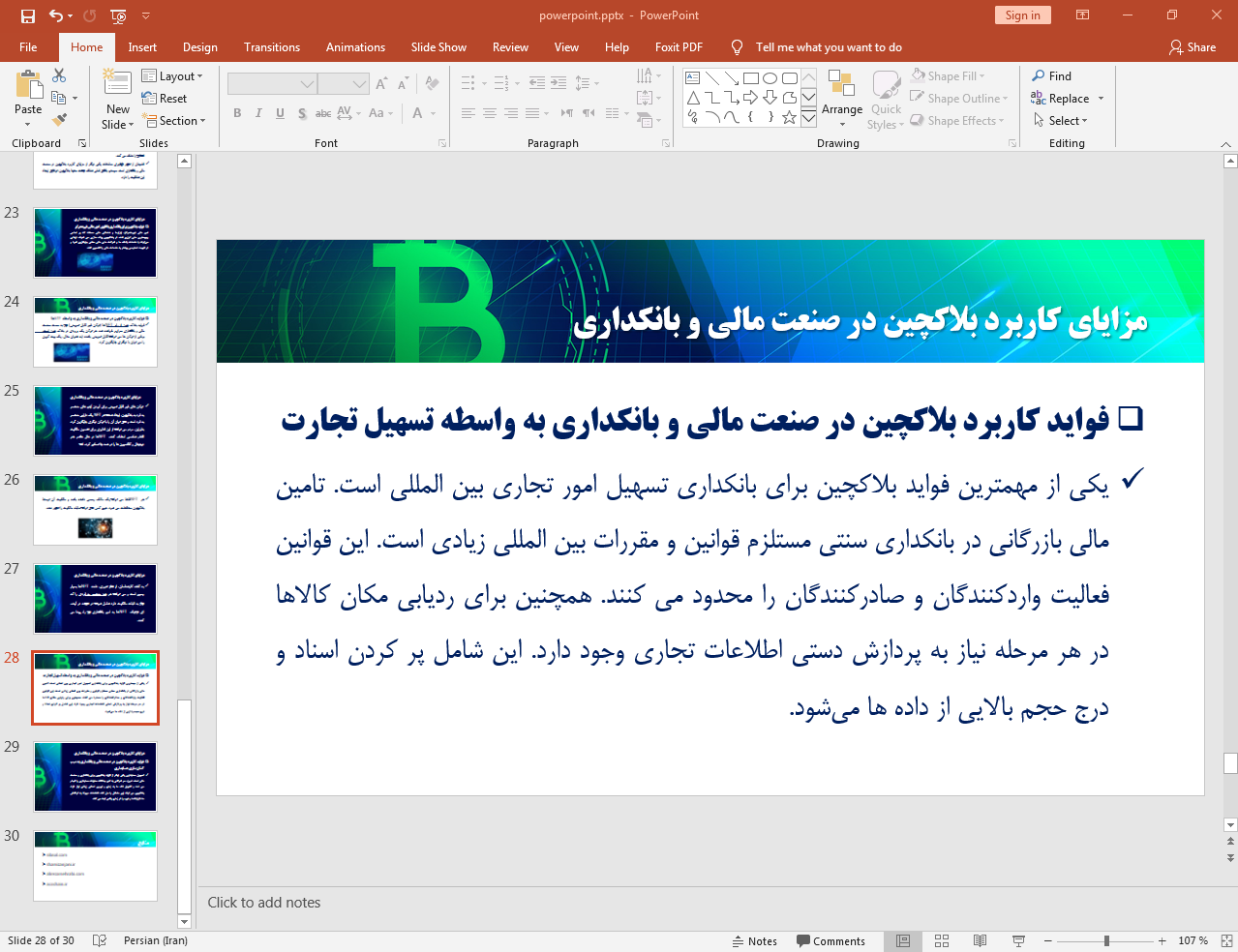The width and height of the screenshot is (1238, 952).
Task: Switch to Slide Sorter view icon
Action: click(x=942, y=940)
